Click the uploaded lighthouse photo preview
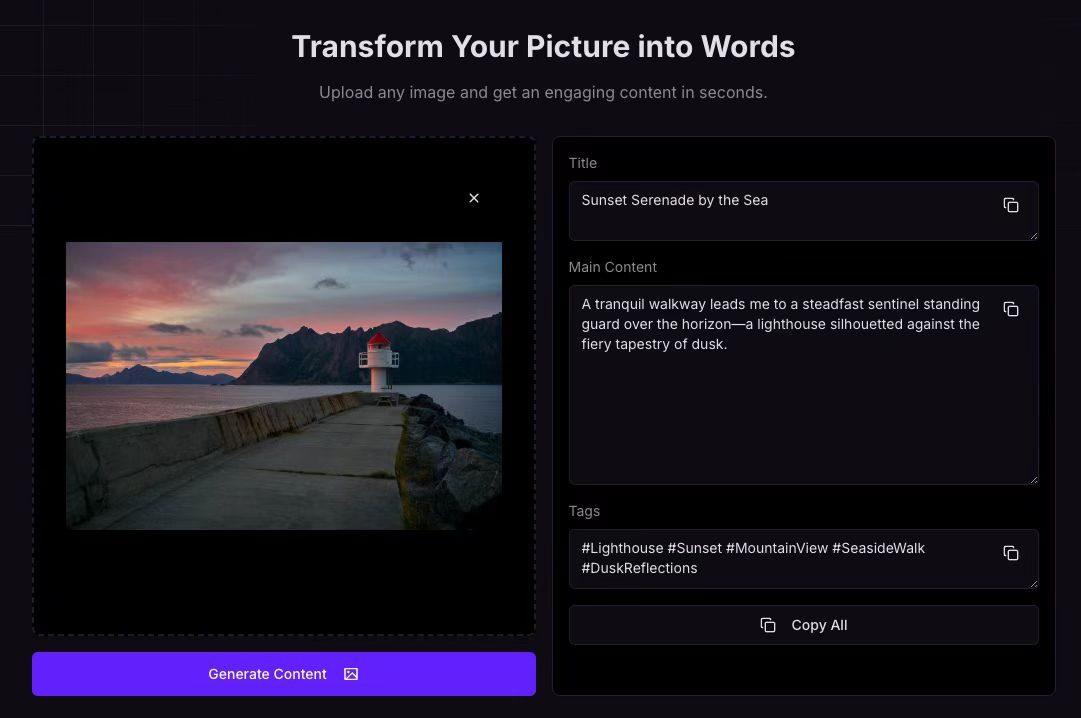 [283, 386]
